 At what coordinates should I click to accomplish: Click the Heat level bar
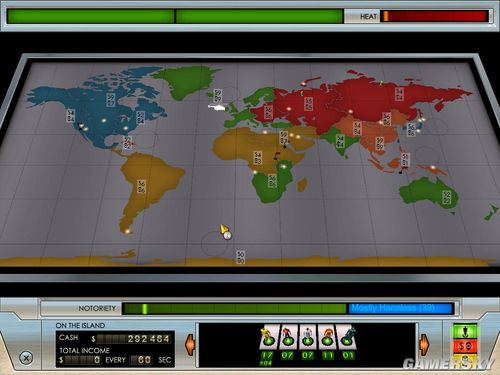pyautogui.click(x=434, y=16)
